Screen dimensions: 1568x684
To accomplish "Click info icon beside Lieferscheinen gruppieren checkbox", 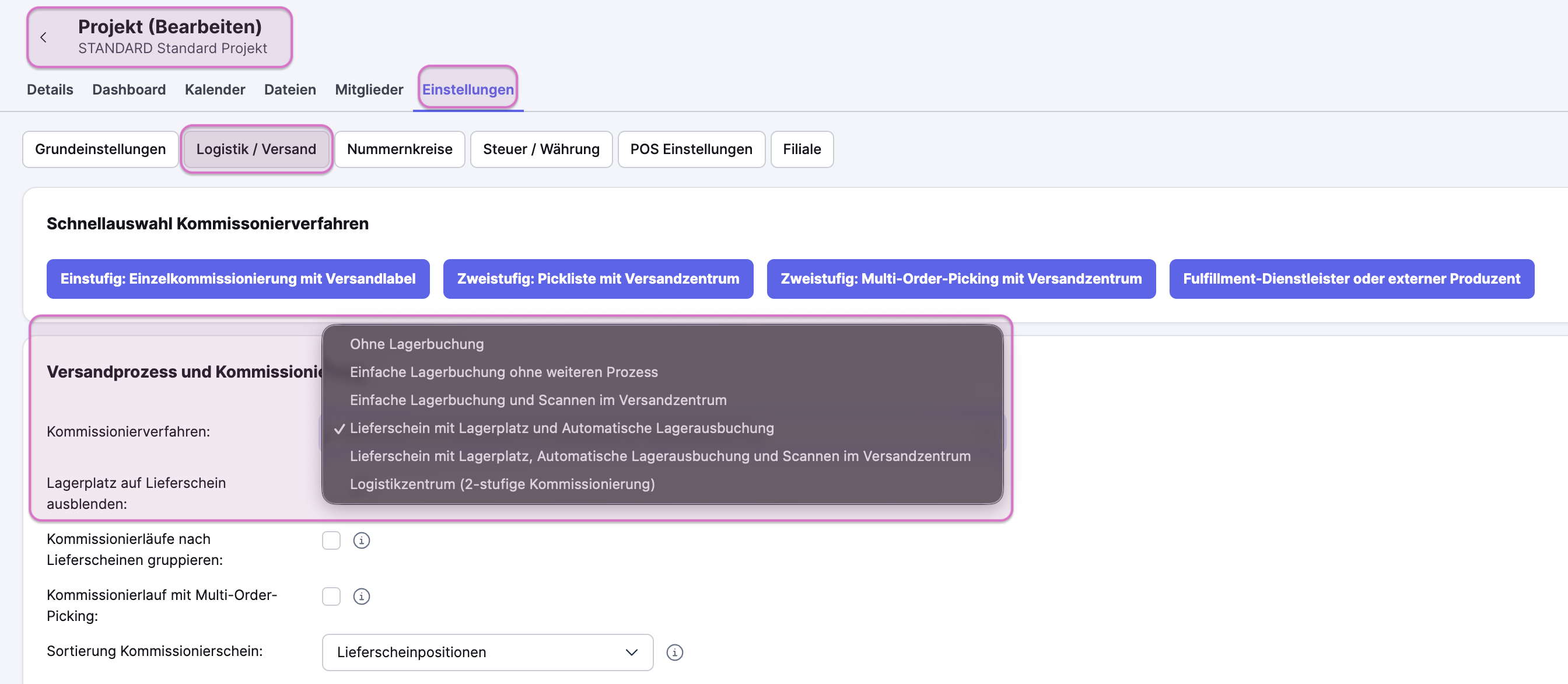I will [361, 540].
